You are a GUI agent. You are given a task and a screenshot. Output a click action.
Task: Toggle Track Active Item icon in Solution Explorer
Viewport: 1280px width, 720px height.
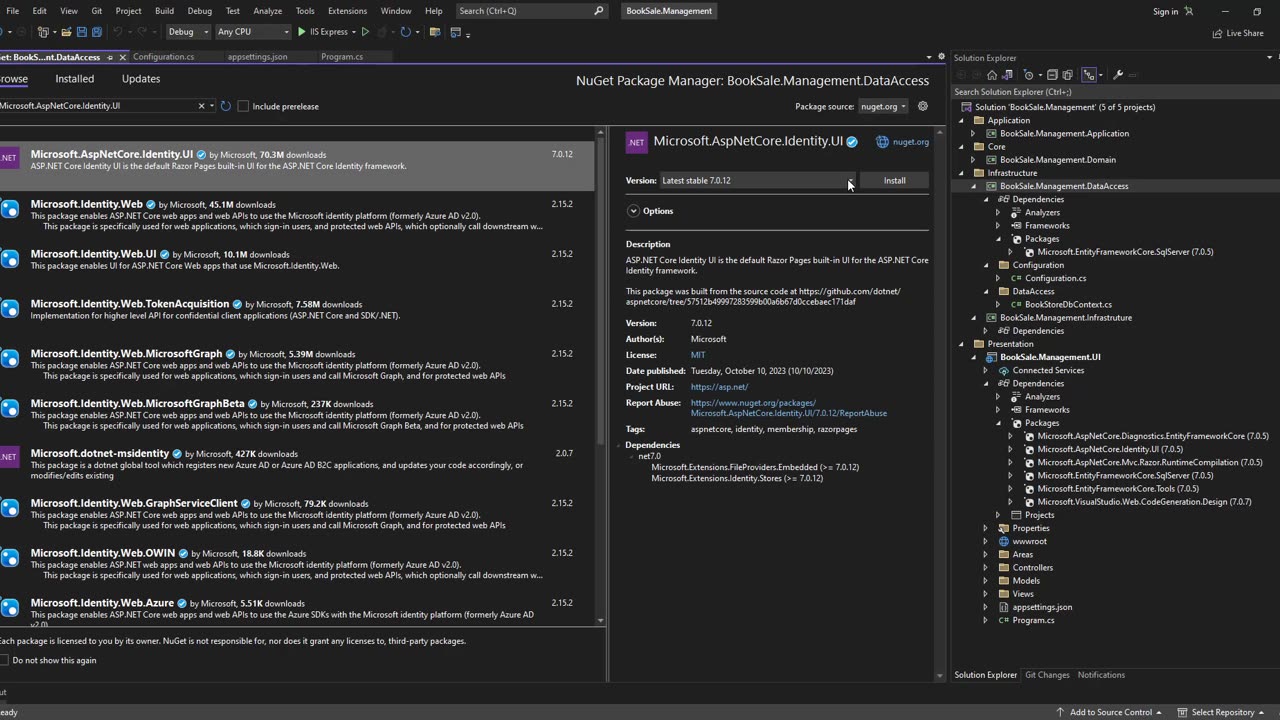(x=1089, y=75)
